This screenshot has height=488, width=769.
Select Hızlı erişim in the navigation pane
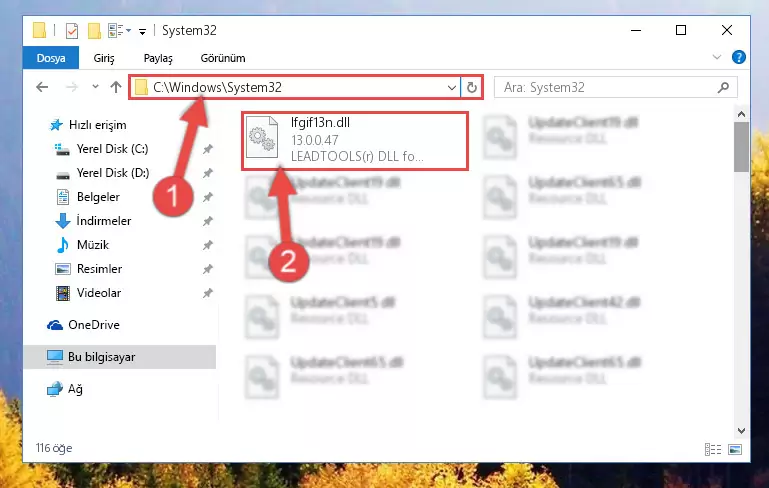click(x=88, y=125)
